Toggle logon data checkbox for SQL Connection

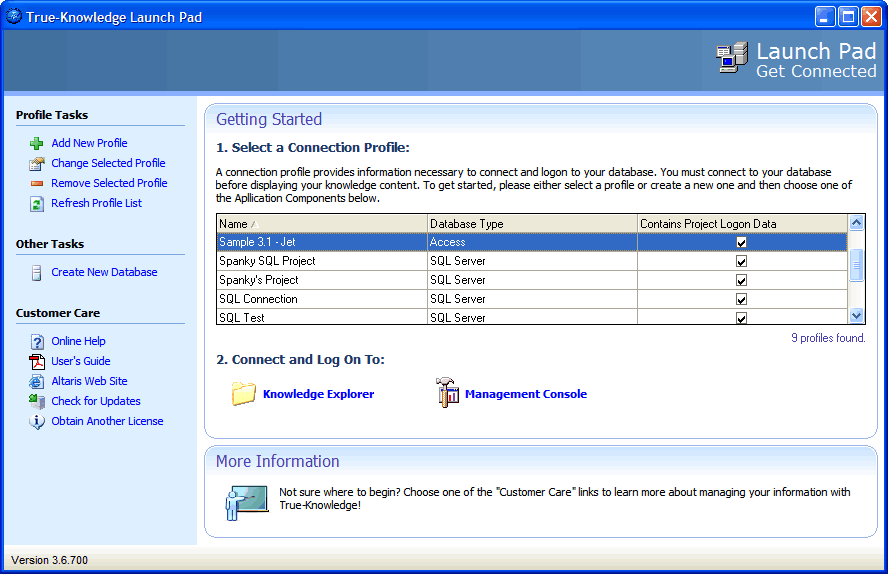pos(741,299)
